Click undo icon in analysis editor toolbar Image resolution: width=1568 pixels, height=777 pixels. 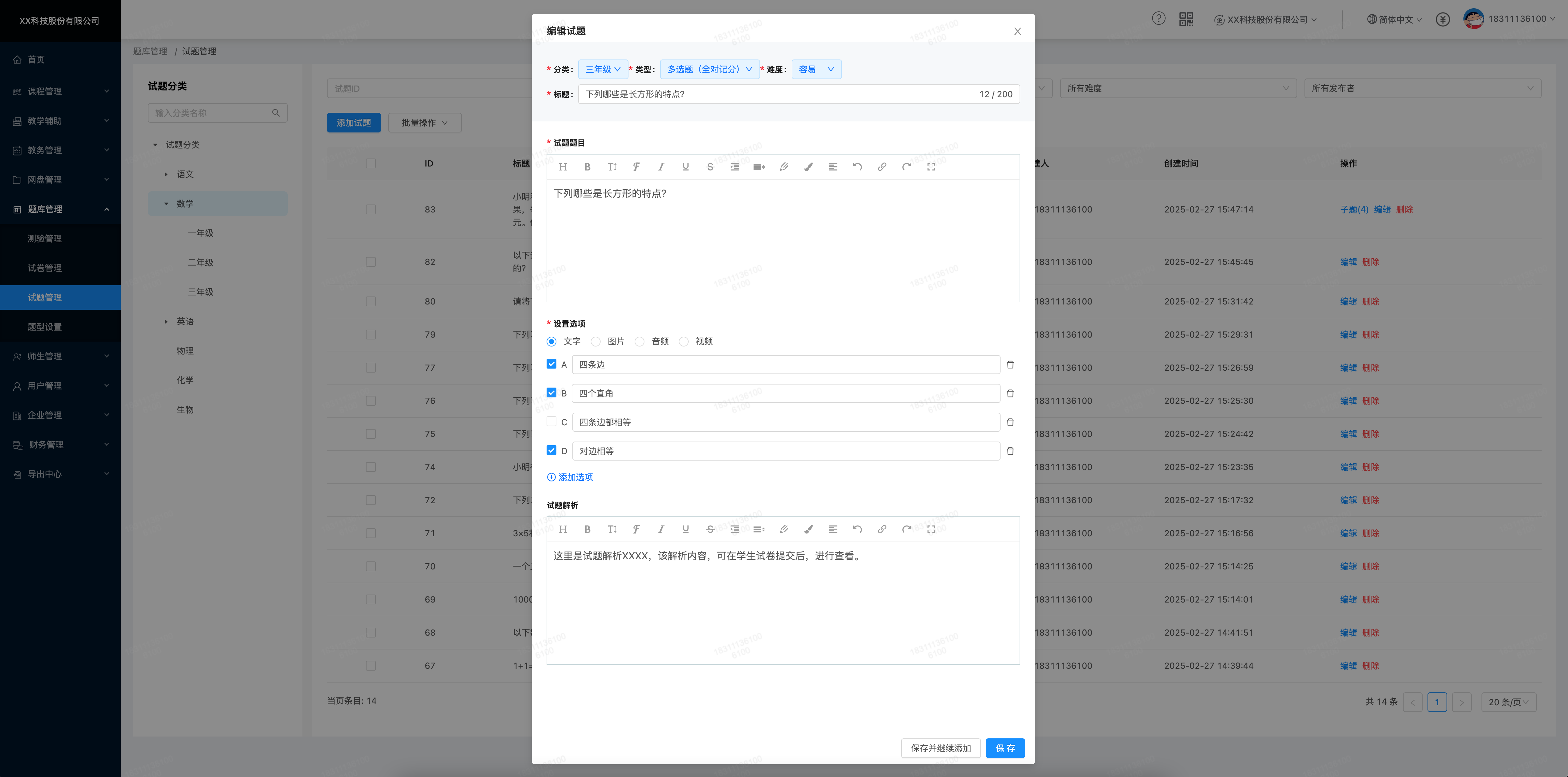(857, 529)
